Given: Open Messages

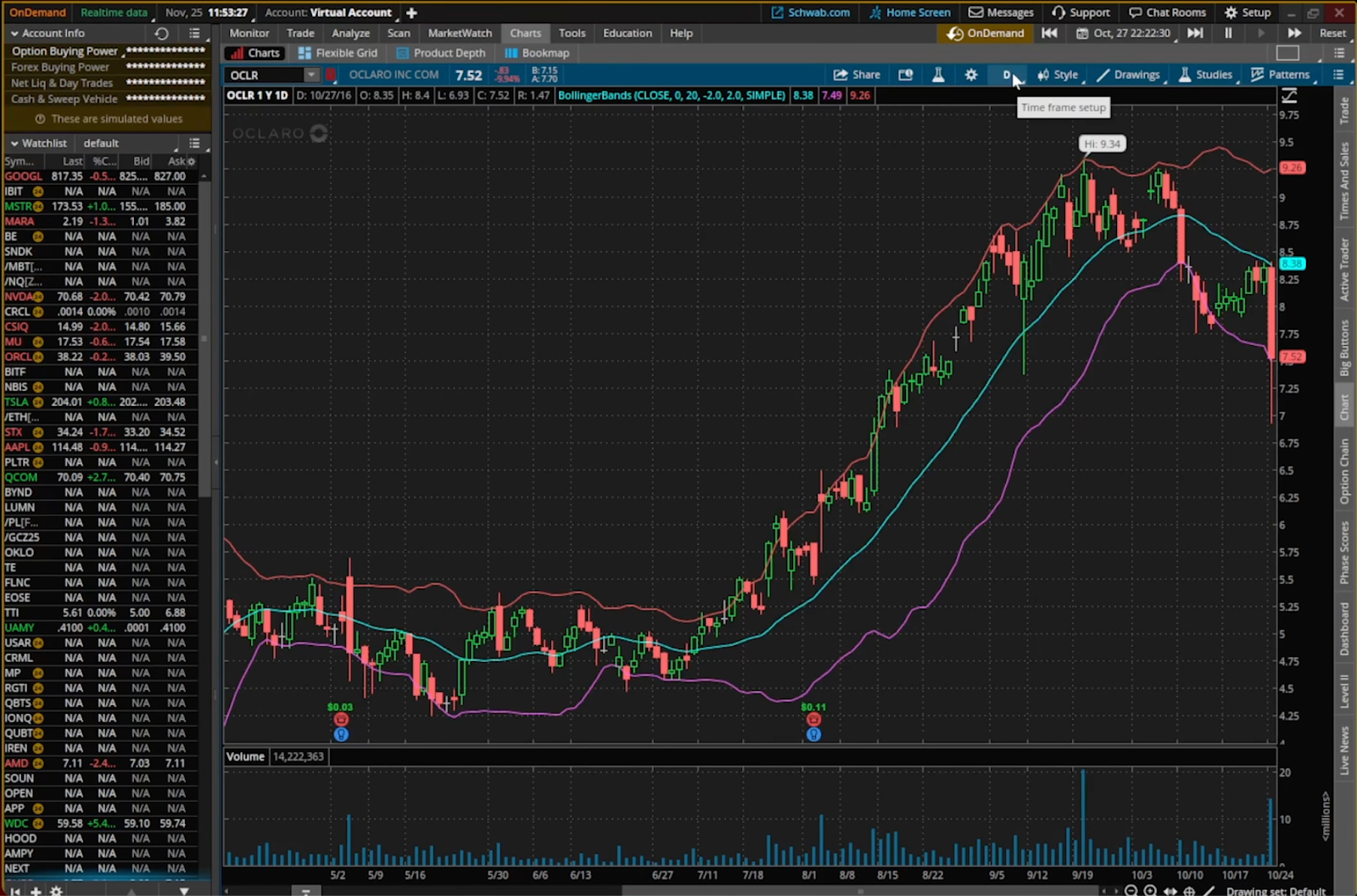Looking at the screenshot, I should coord(1001,13).
